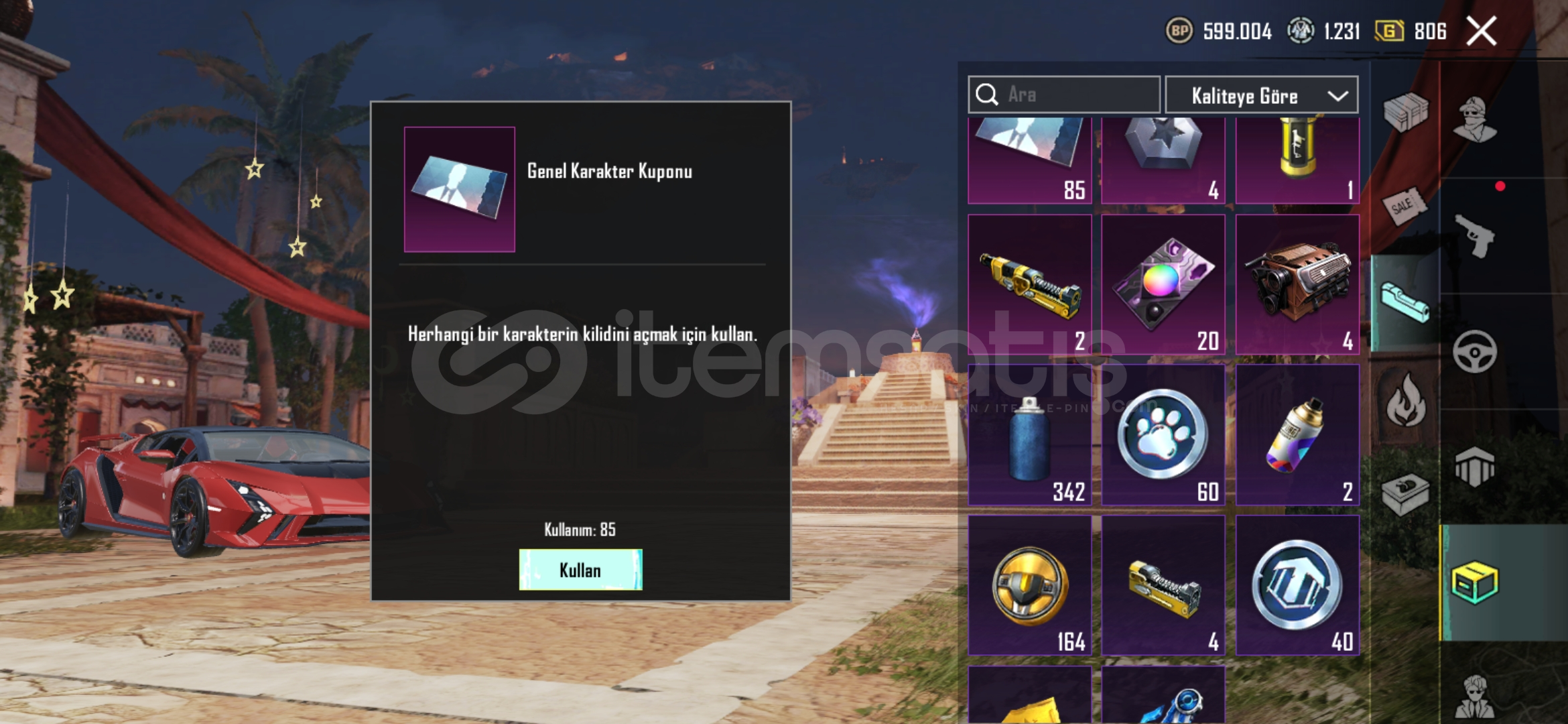Tap the BP currency balance icon
Image resolution: width=1568 pixels, height=724 pixels.
(x=1179, y=31)
